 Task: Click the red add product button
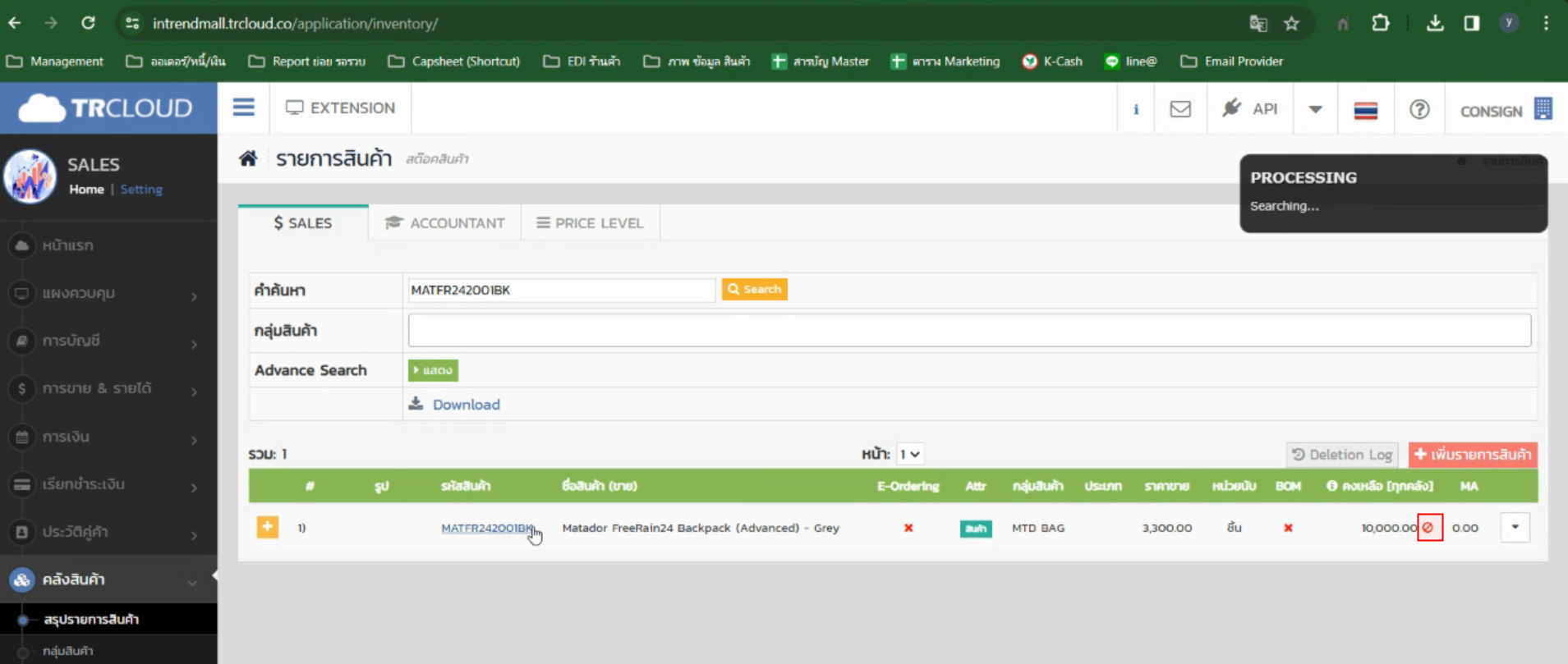[1473, 454]
